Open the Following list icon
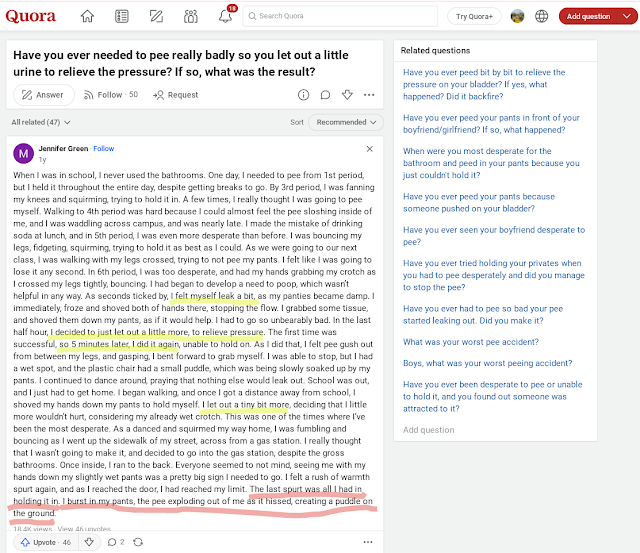 (122, 16)
